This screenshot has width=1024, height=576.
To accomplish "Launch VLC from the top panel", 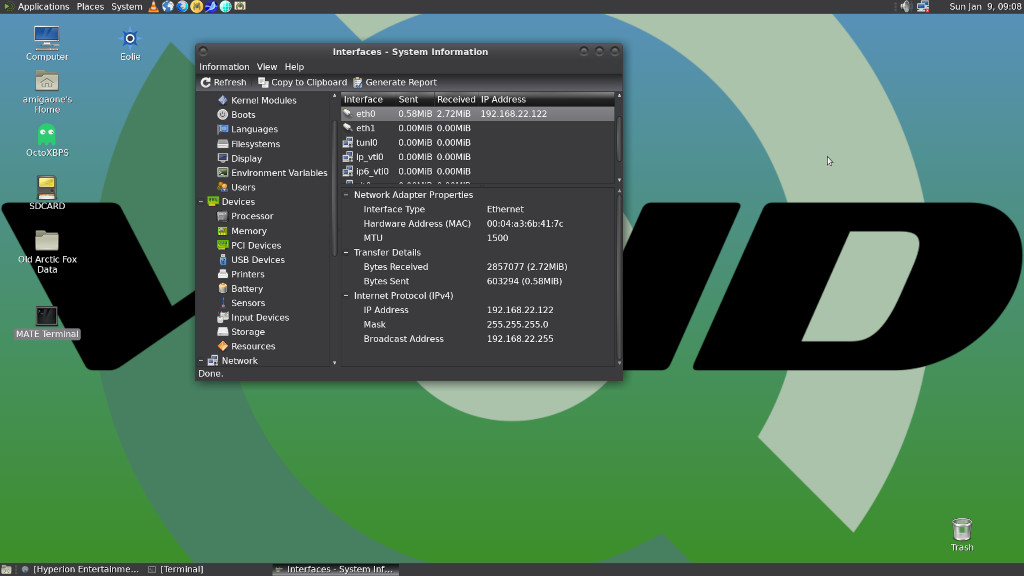I will pos(153,7).
